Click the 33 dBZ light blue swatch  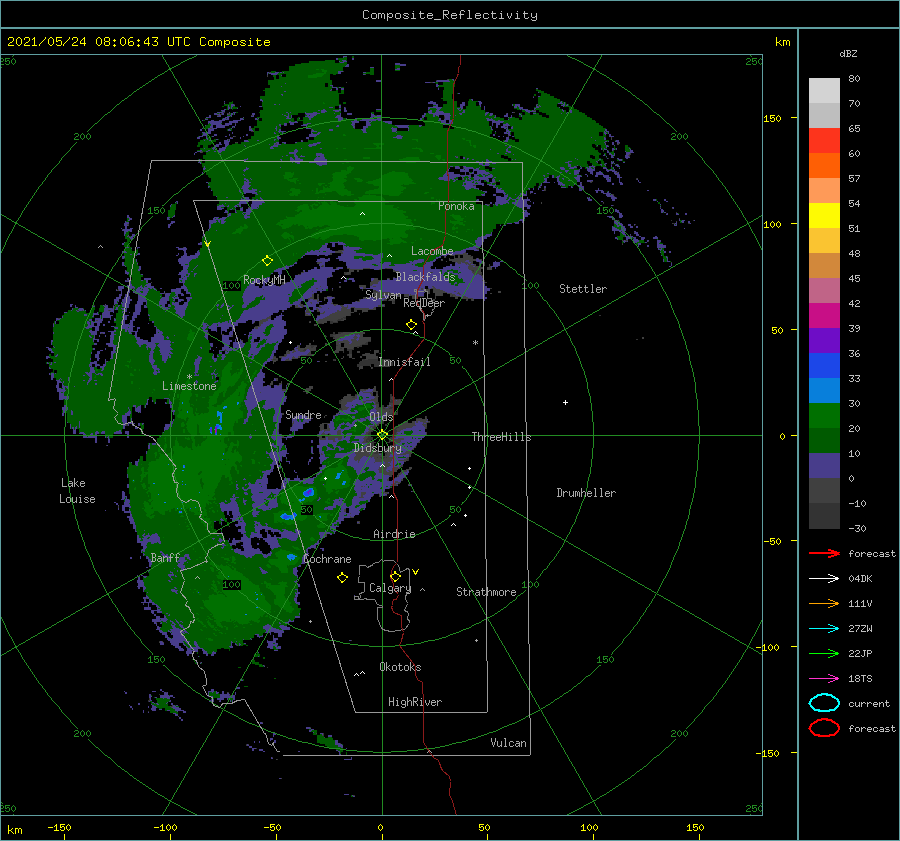pos(824,390)
